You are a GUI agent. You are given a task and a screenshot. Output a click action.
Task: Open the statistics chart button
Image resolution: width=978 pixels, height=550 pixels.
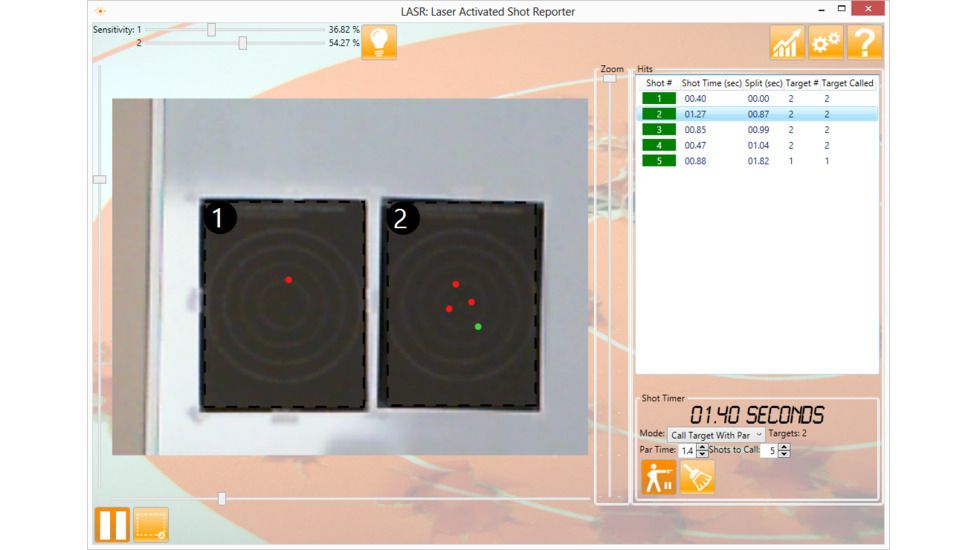pos(787,43)
